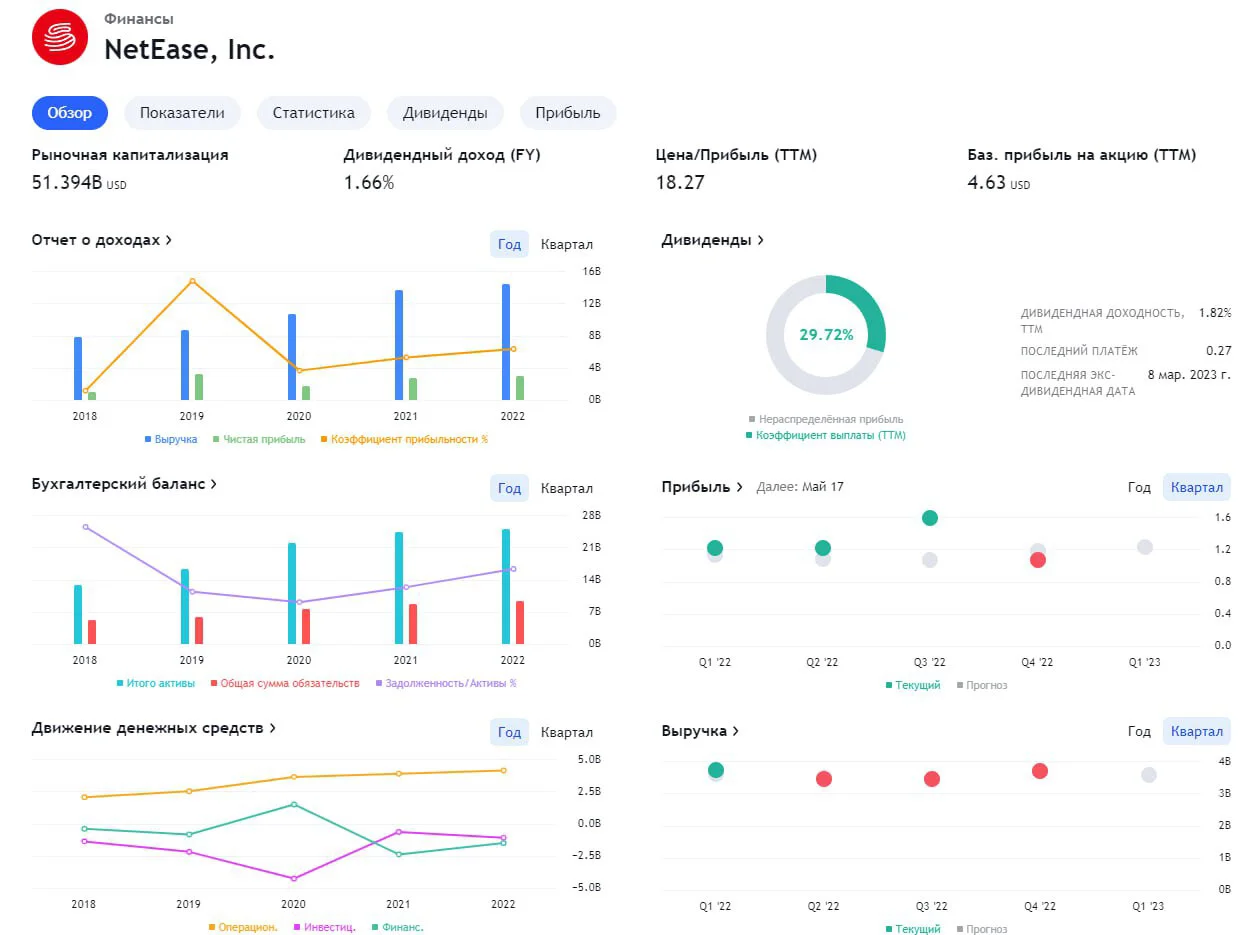Click the 2022 operating cash flow point
Image resolution: width=1251 pixels, height=935 pixels.
coord(503,770)
